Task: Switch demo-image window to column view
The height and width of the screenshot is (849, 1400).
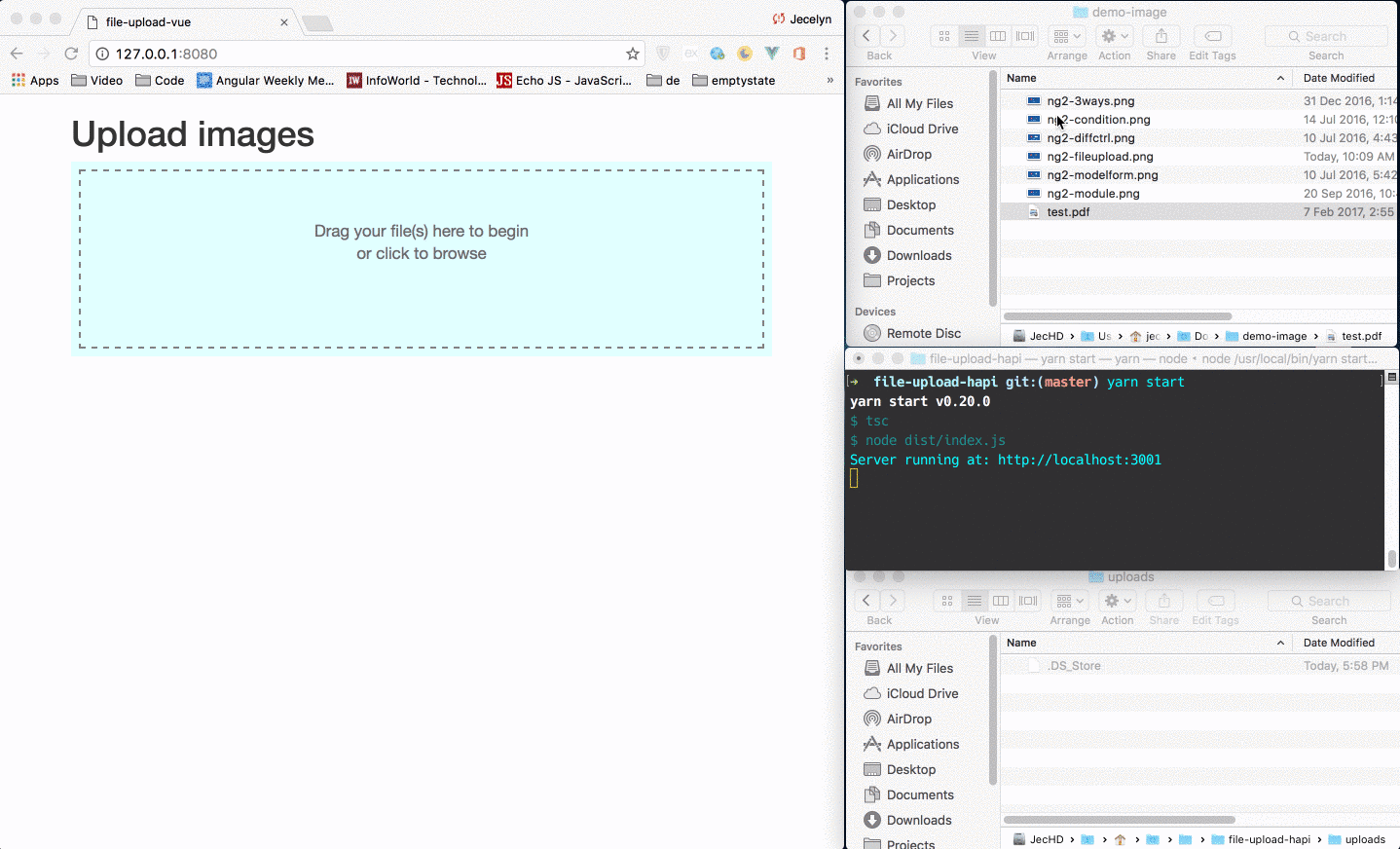Action: [x=998, y=36]
